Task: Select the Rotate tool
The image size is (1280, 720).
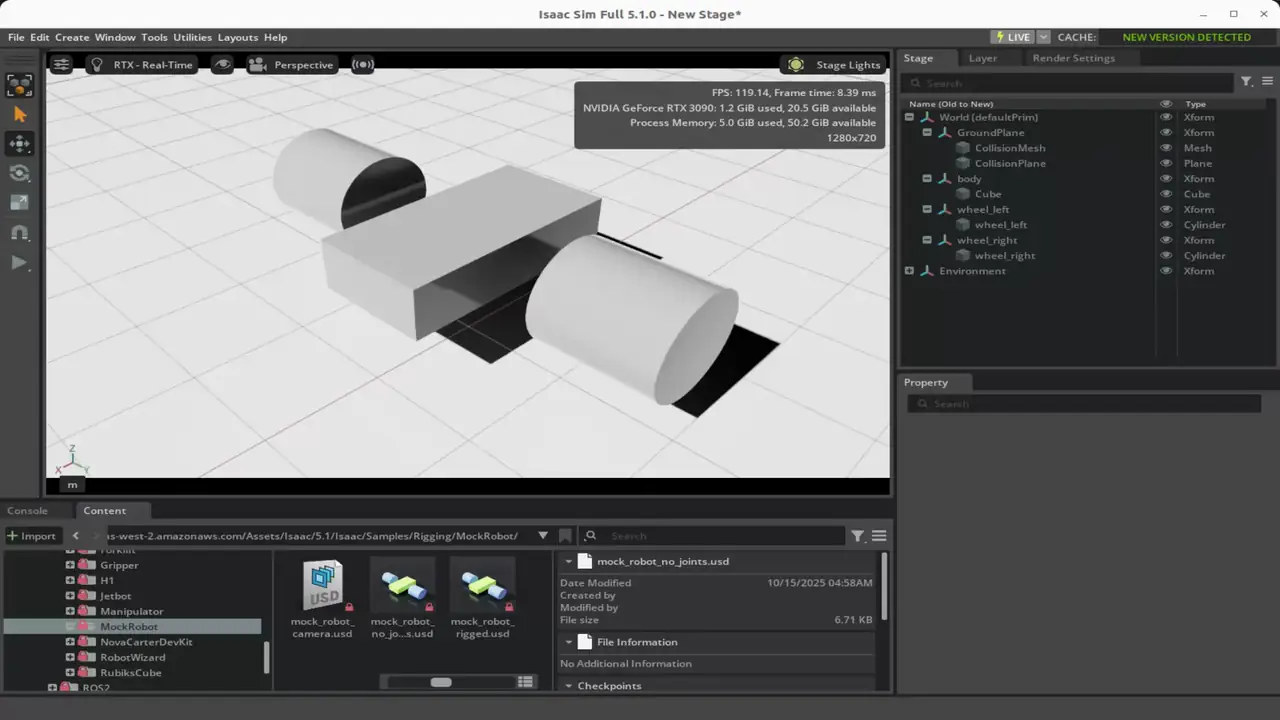Action: [20, 173]
